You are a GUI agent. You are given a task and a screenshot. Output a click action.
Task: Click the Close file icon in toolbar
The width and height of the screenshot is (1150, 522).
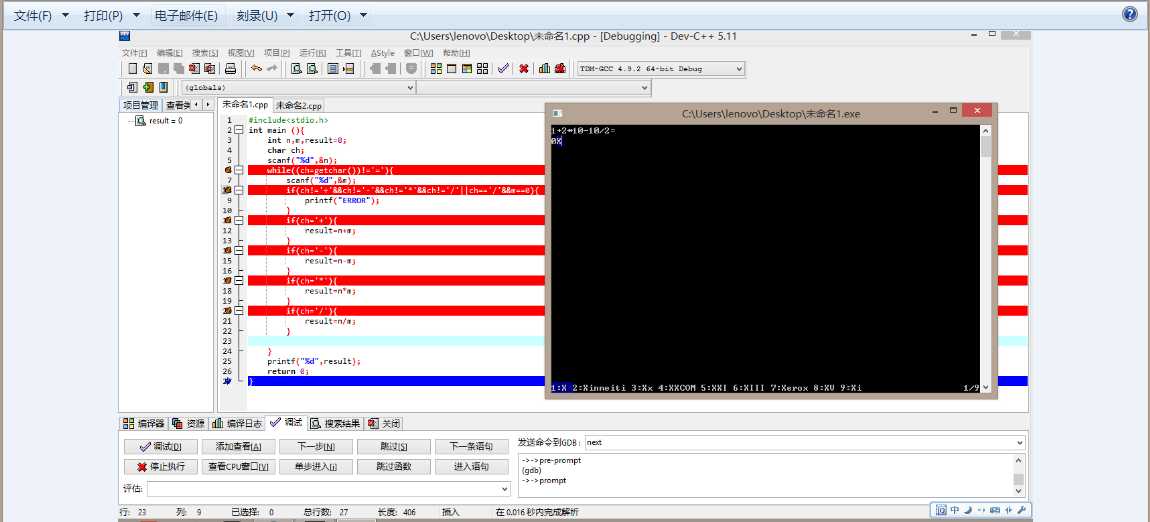pos(194,68)
